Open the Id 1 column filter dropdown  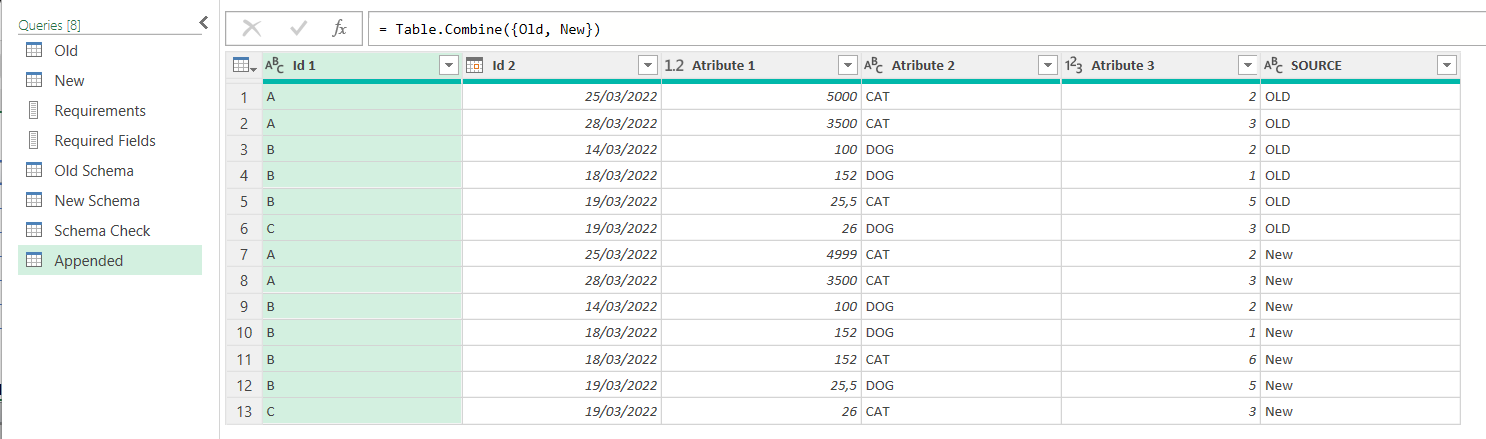(448, 65)
